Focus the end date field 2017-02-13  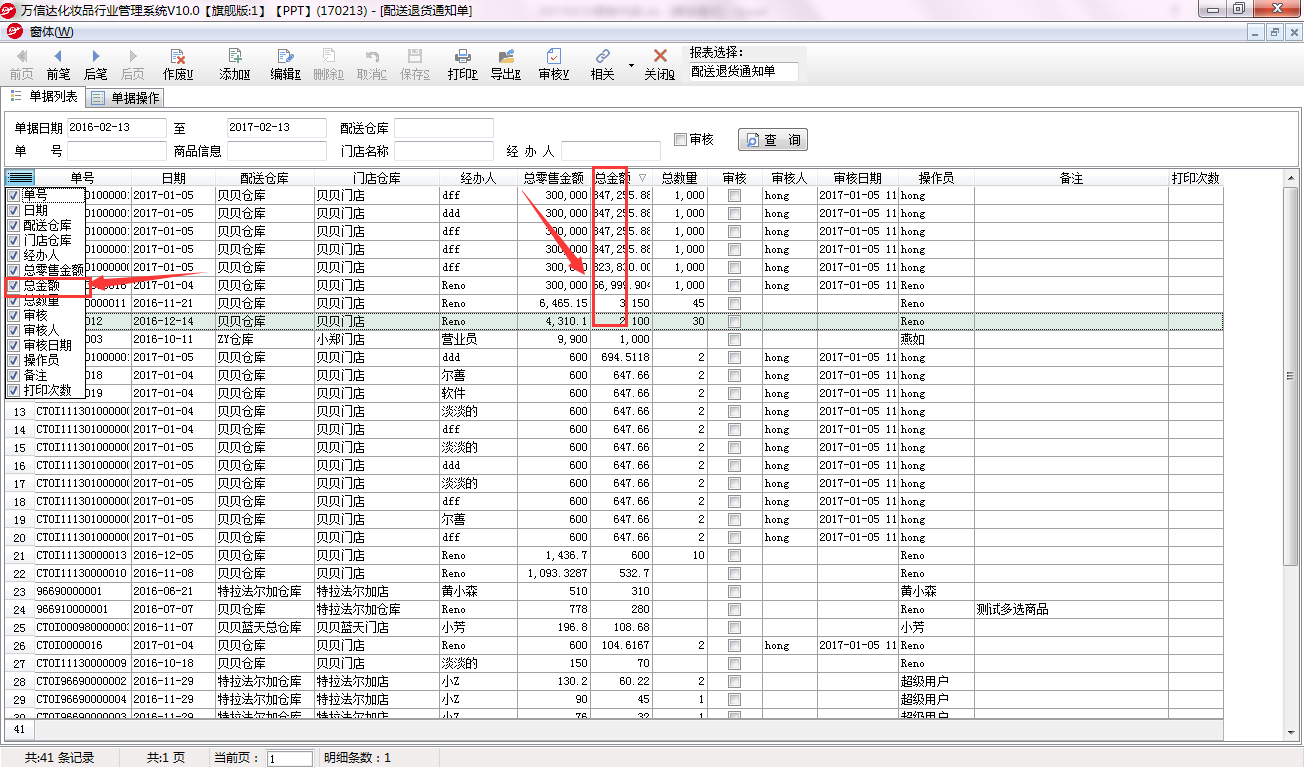(277, 128)
